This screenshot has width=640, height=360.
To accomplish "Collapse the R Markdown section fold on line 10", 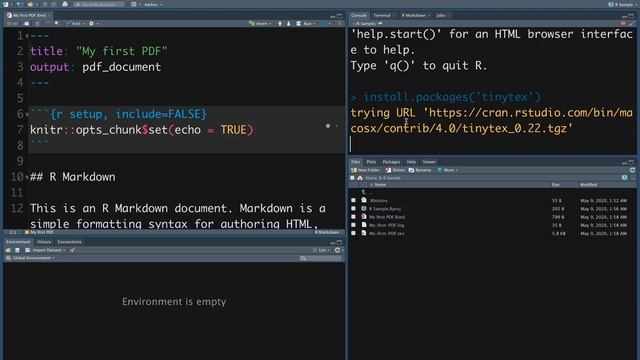I will 27,178.
